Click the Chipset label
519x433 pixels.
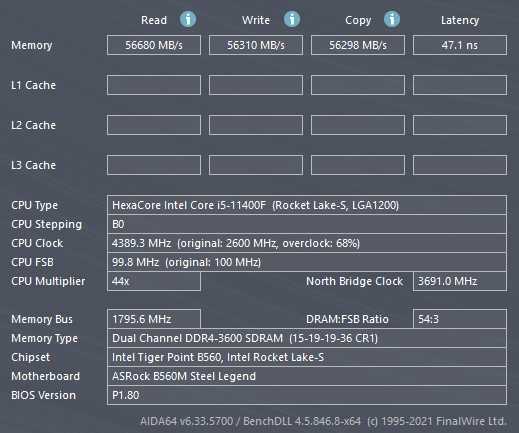[x=30, y=357]
